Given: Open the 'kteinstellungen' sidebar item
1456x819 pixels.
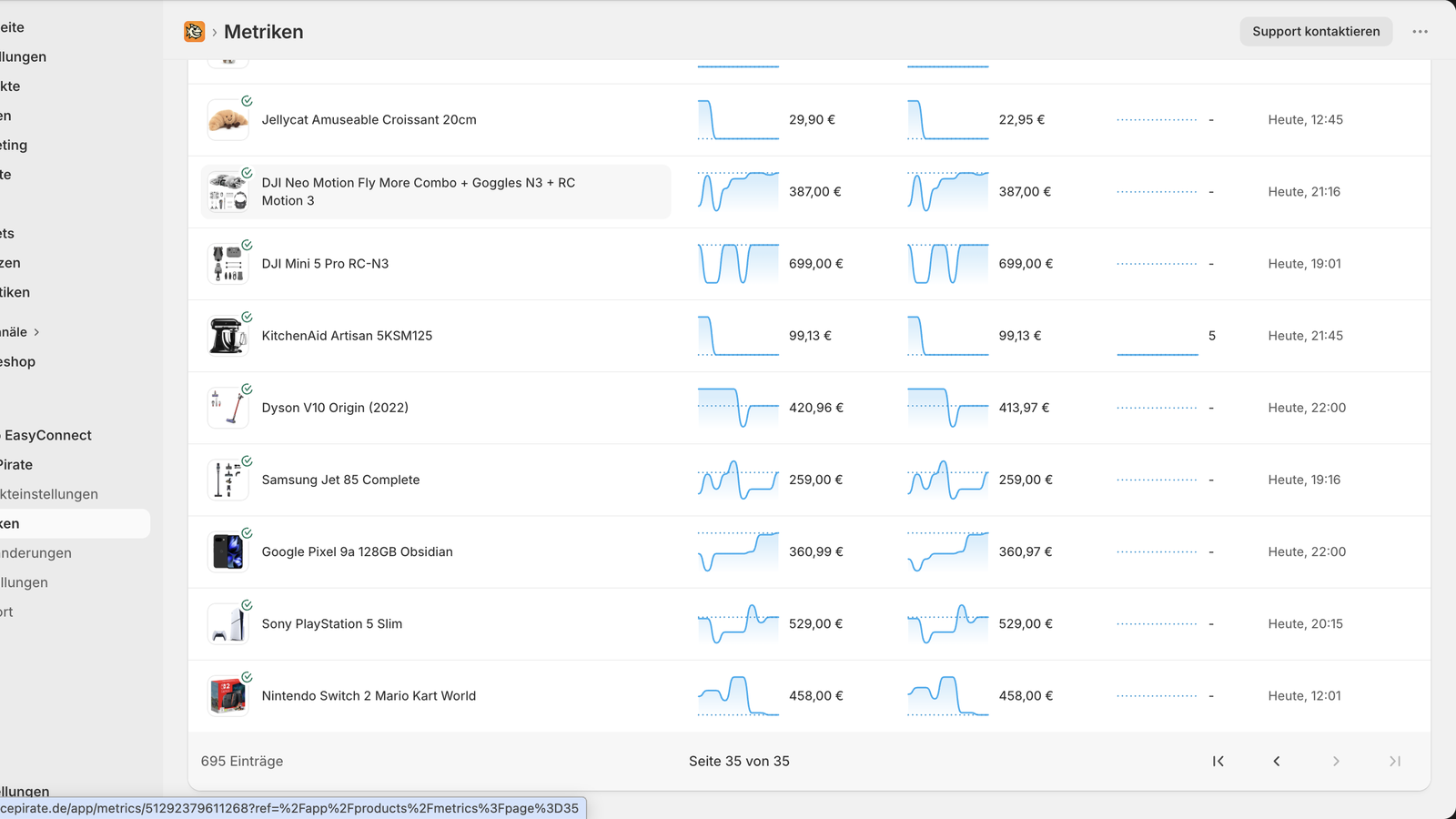Looking at the screenshot, I should [x=49, y=494].
